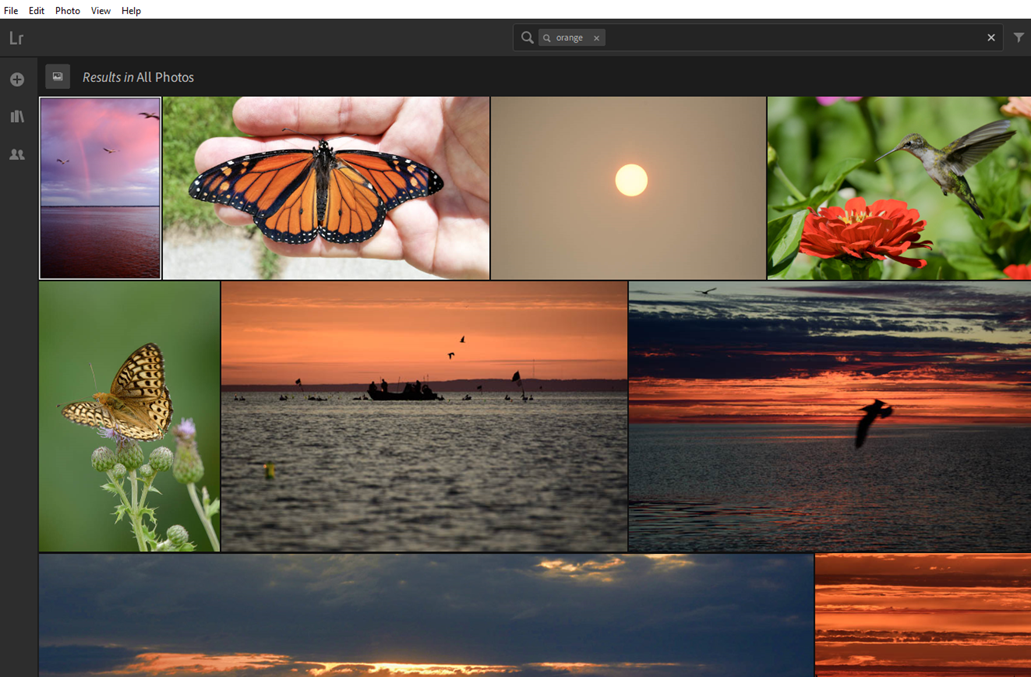The image size is (1031, 677).
Task: Open the File menu
Action: click(11, 11)
